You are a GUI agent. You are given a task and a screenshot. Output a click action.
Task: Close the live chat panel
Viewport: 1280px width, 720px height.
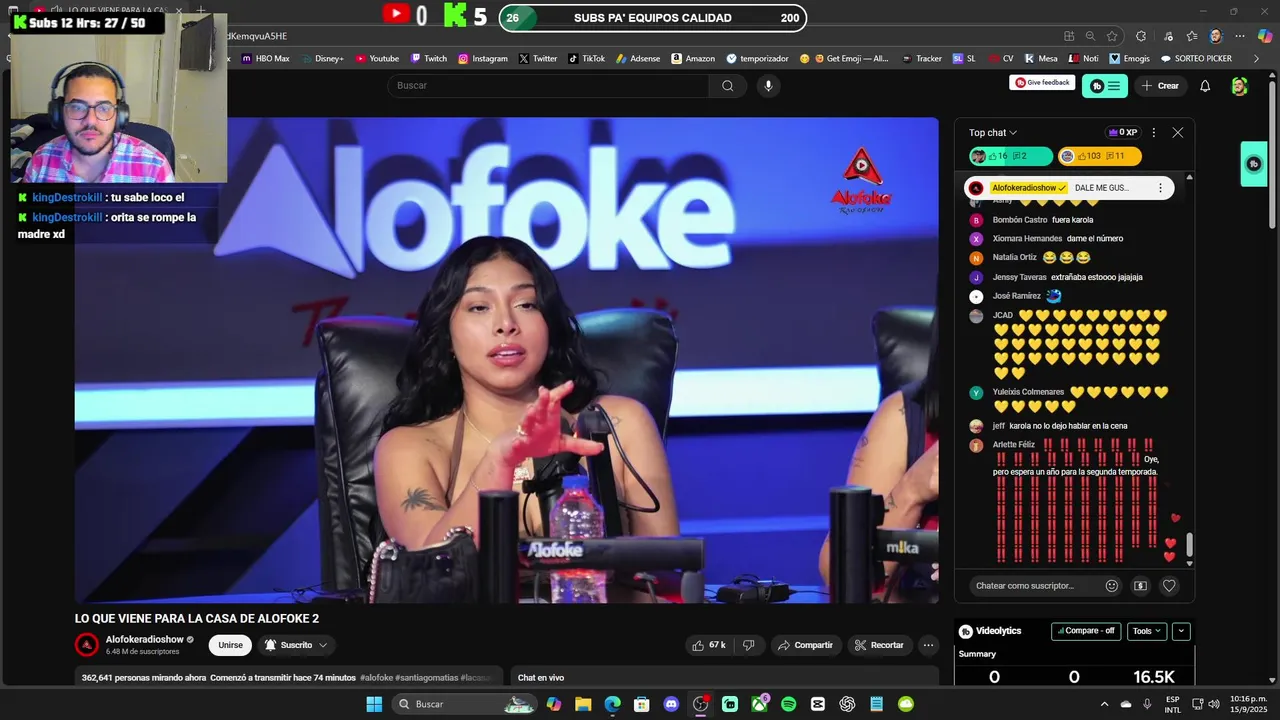tap(1177, 132)
